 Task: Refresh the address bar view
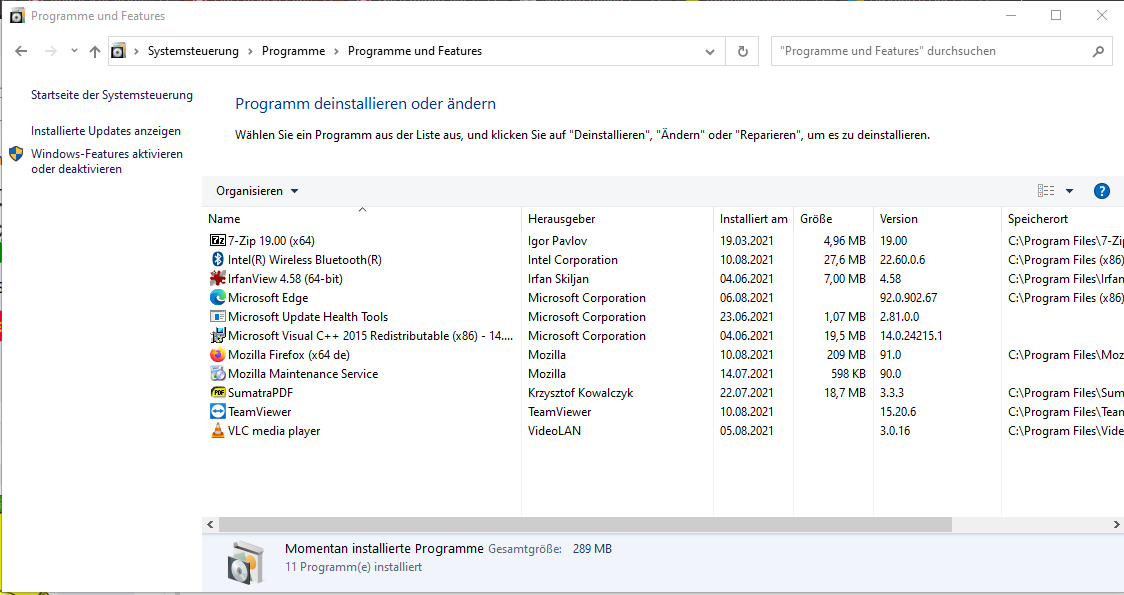tap(742, 51)
